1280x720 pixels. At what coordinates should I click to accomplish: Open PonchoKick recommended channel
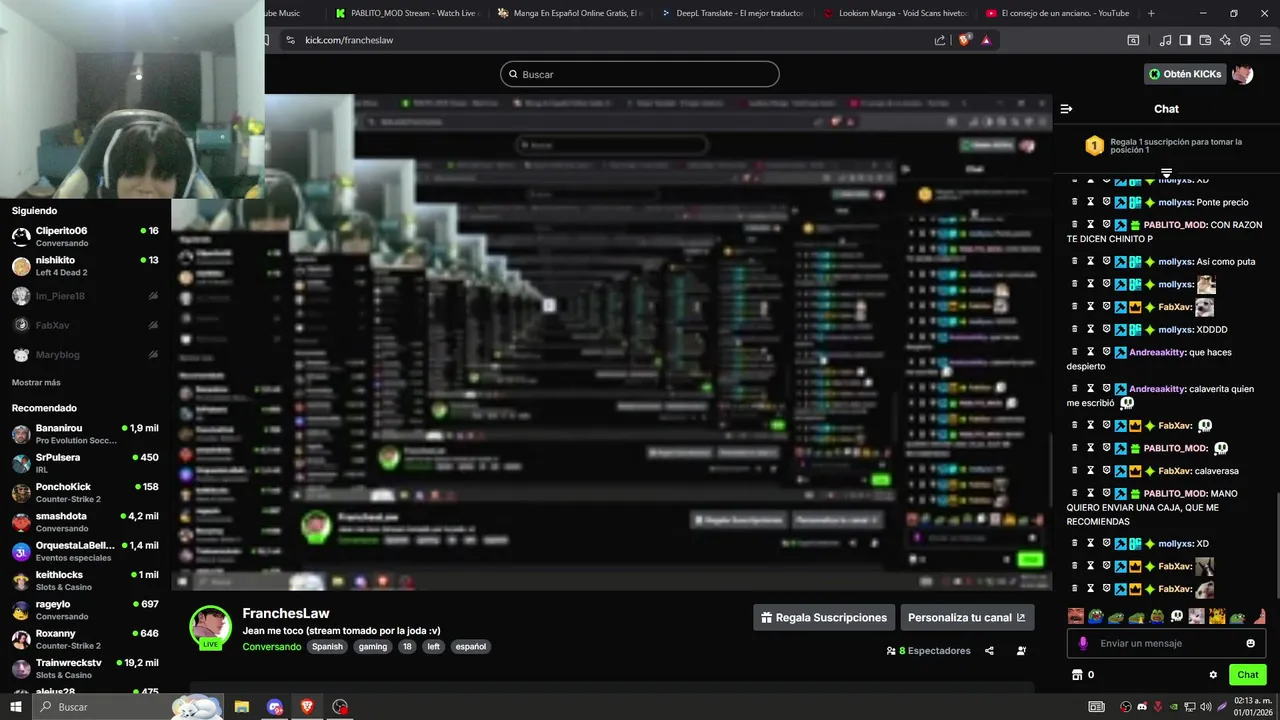click(85, 493)
